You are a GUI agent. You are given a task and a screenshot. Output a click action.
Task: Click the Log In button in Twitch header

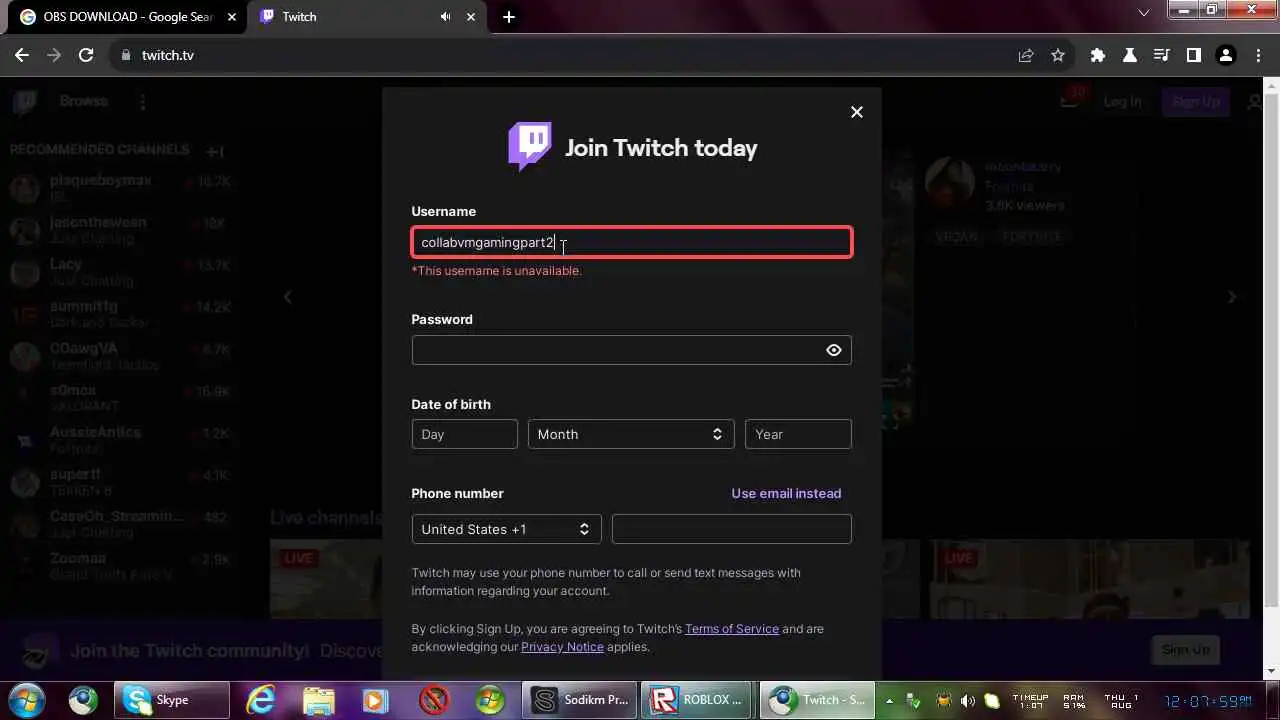[1122, 101]
